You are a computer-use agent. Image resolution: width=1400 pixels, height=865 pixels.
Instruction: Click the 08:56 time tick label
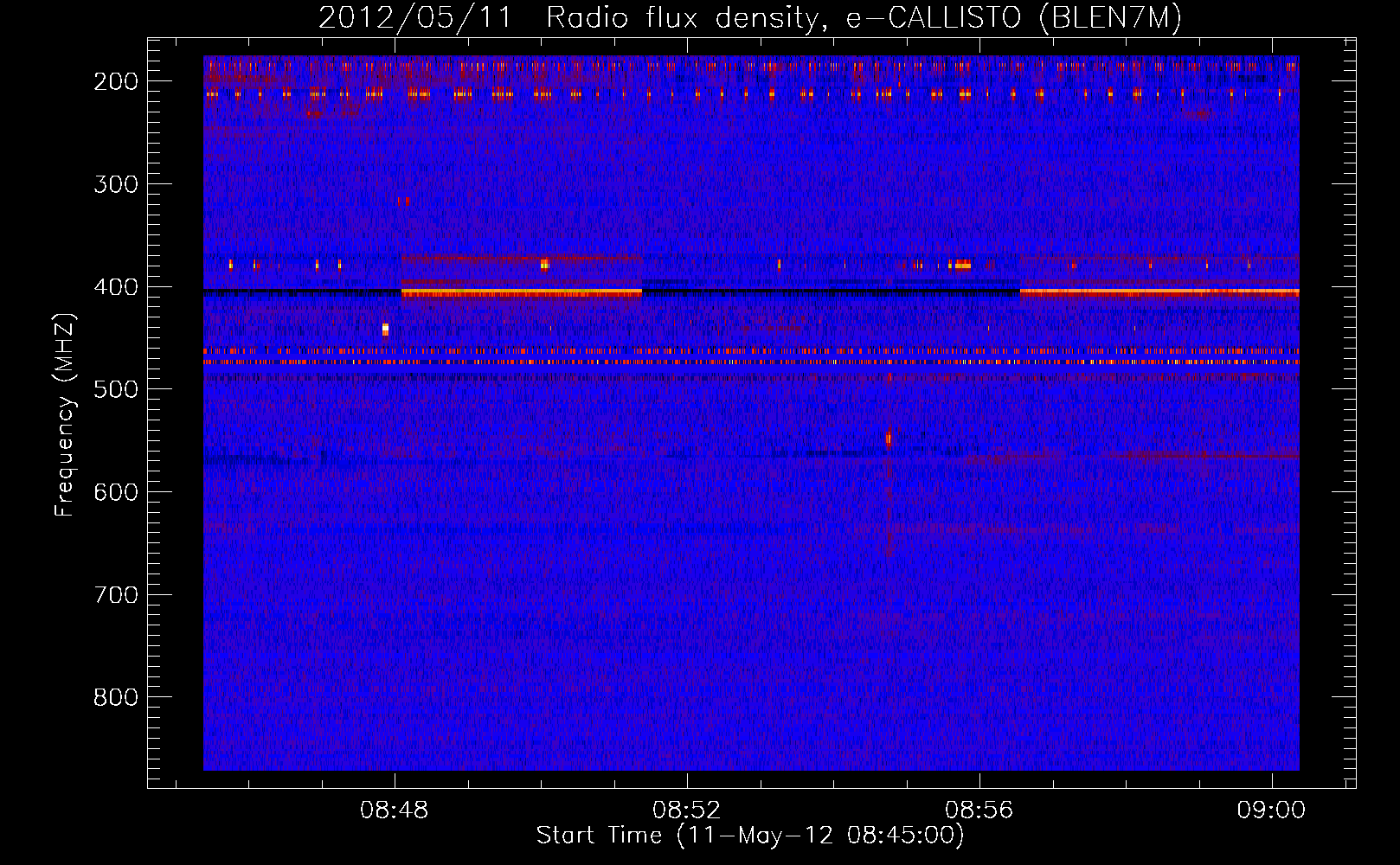tap(979, 811)
